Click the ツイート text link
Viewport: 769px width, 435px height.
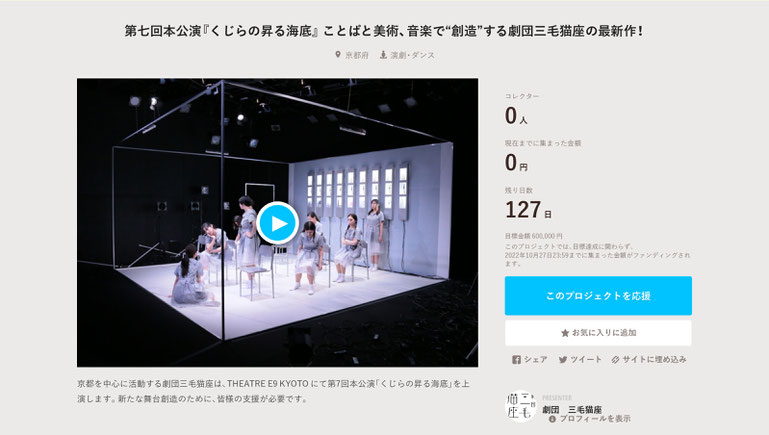point(586,359)
